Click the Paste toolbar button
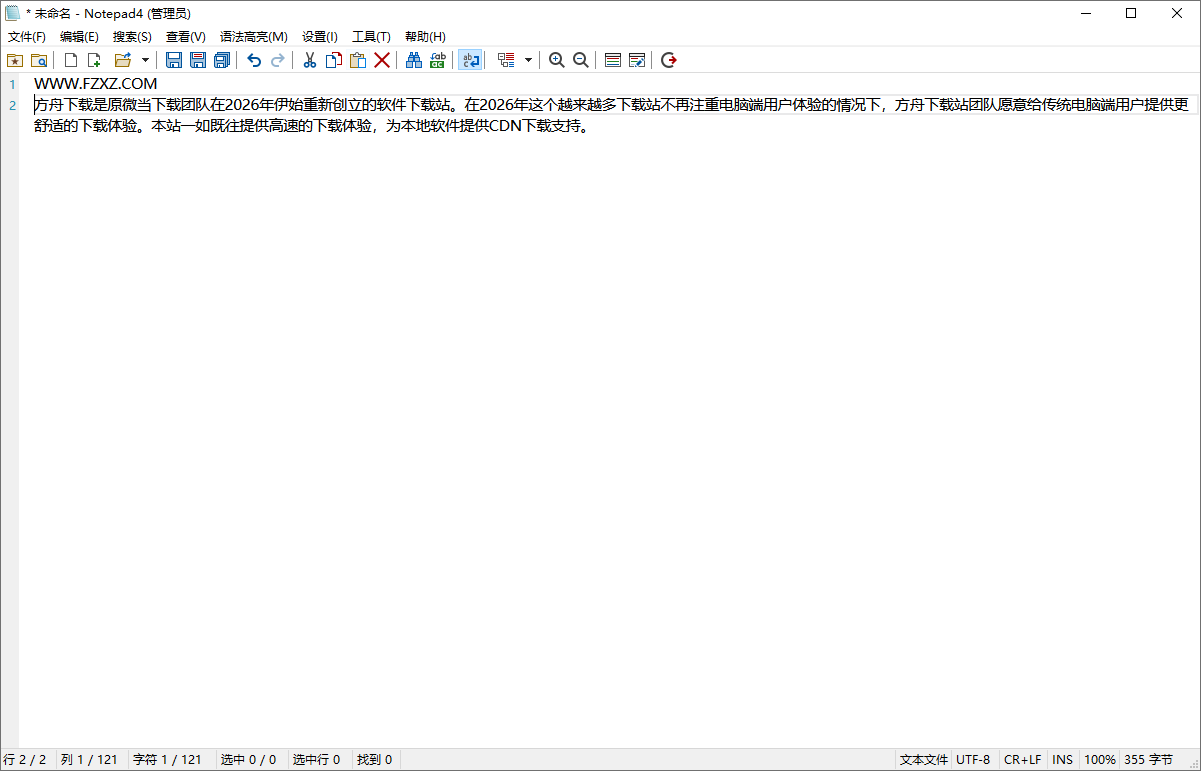The height and width of the screenshot is (771, 1201). [357, 60]
